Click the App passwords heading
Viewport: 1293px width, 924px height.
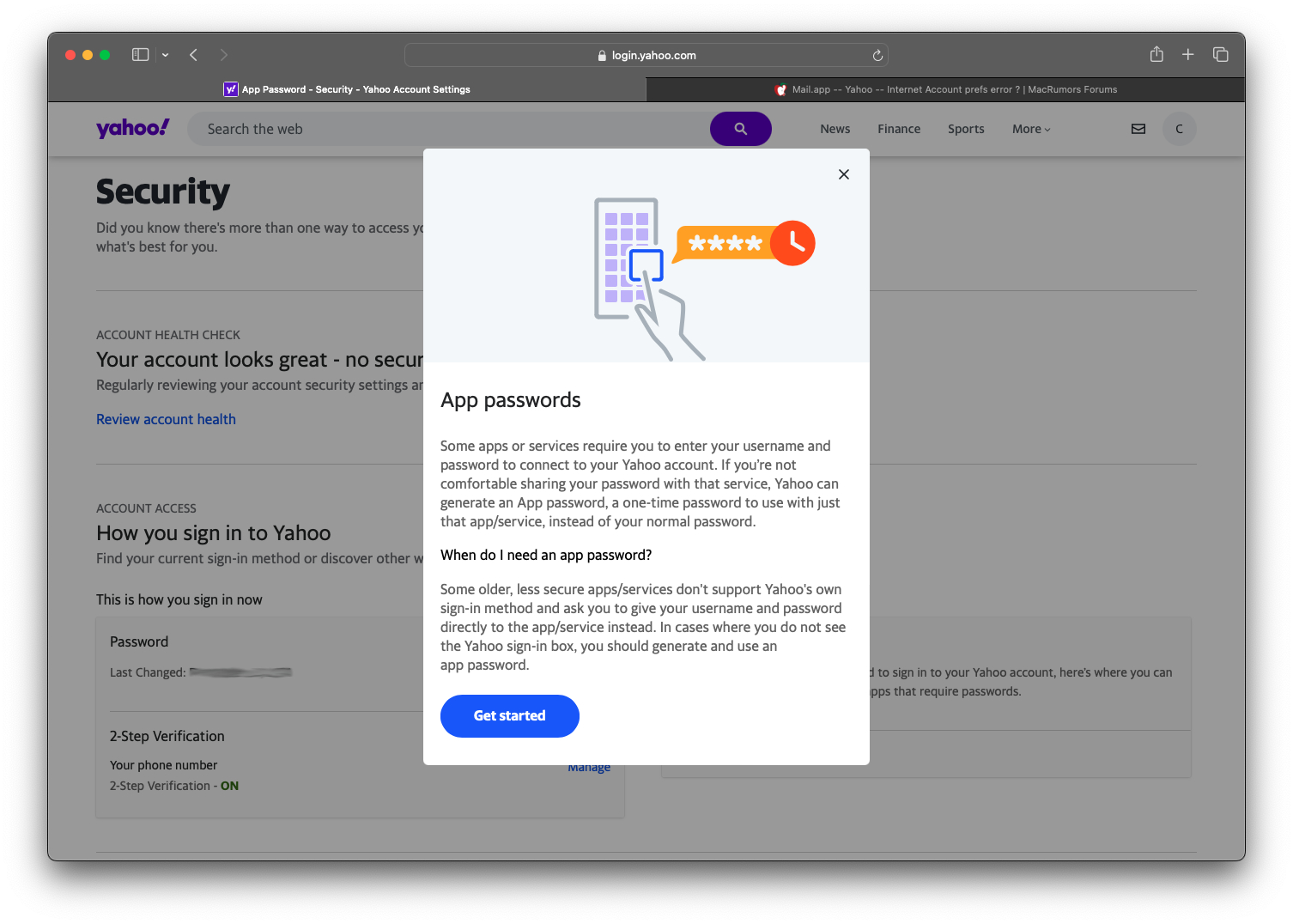click(511, 400)
